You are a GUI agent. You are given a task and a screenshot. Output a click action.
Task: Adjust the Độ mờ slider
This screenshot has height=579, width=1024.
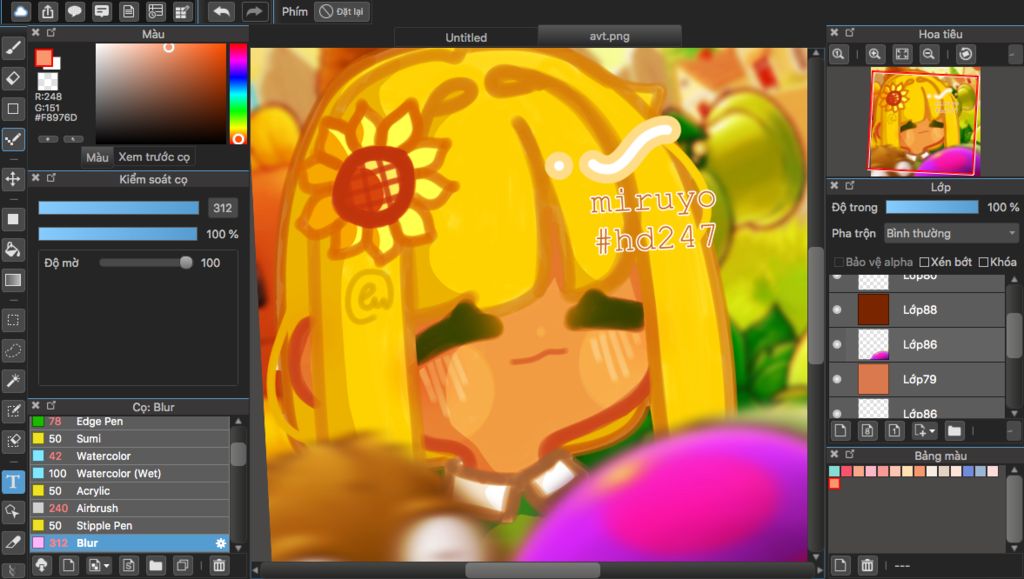(146, 262)
